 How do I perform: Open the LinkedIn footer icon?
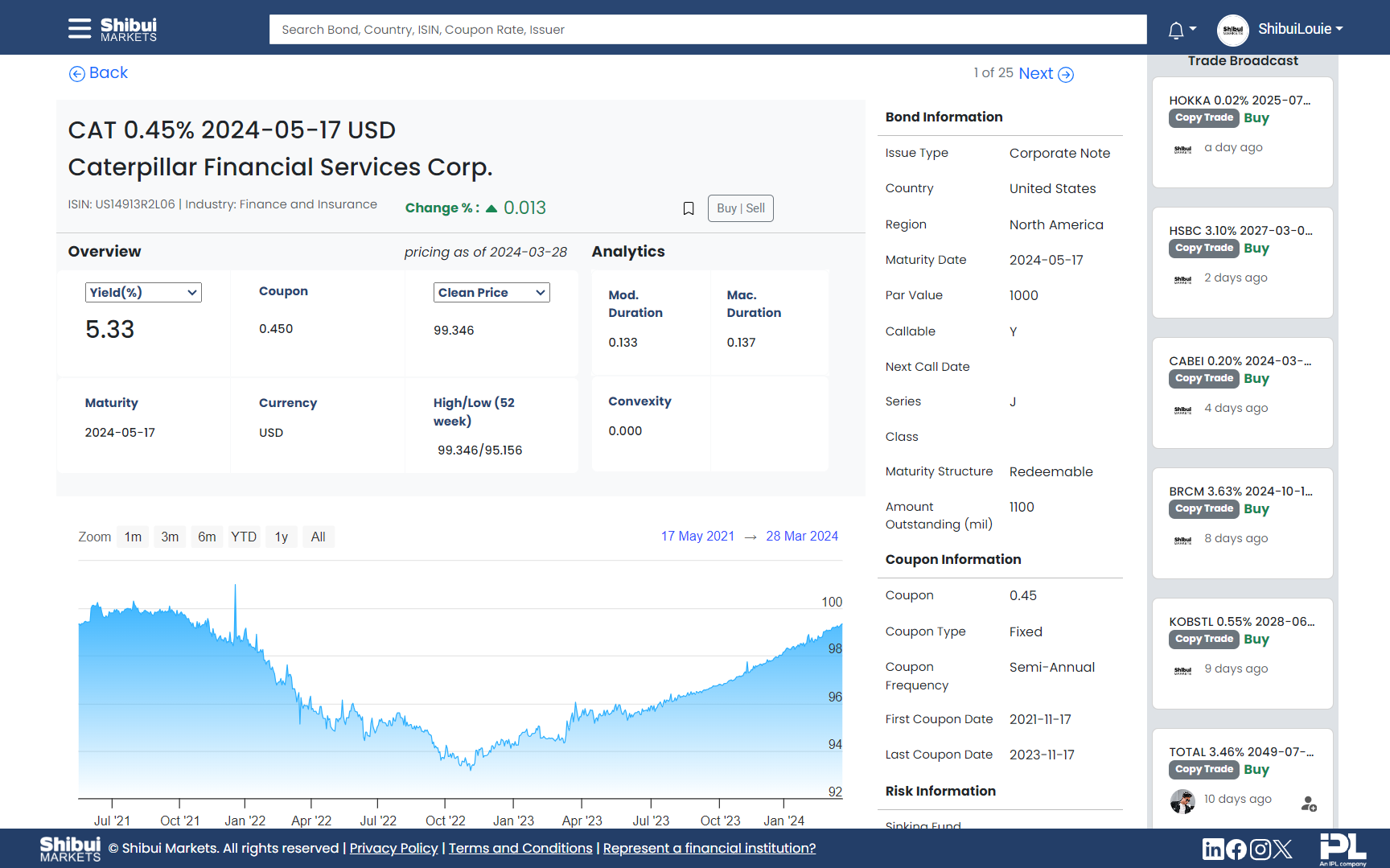tap(1213, 849)
